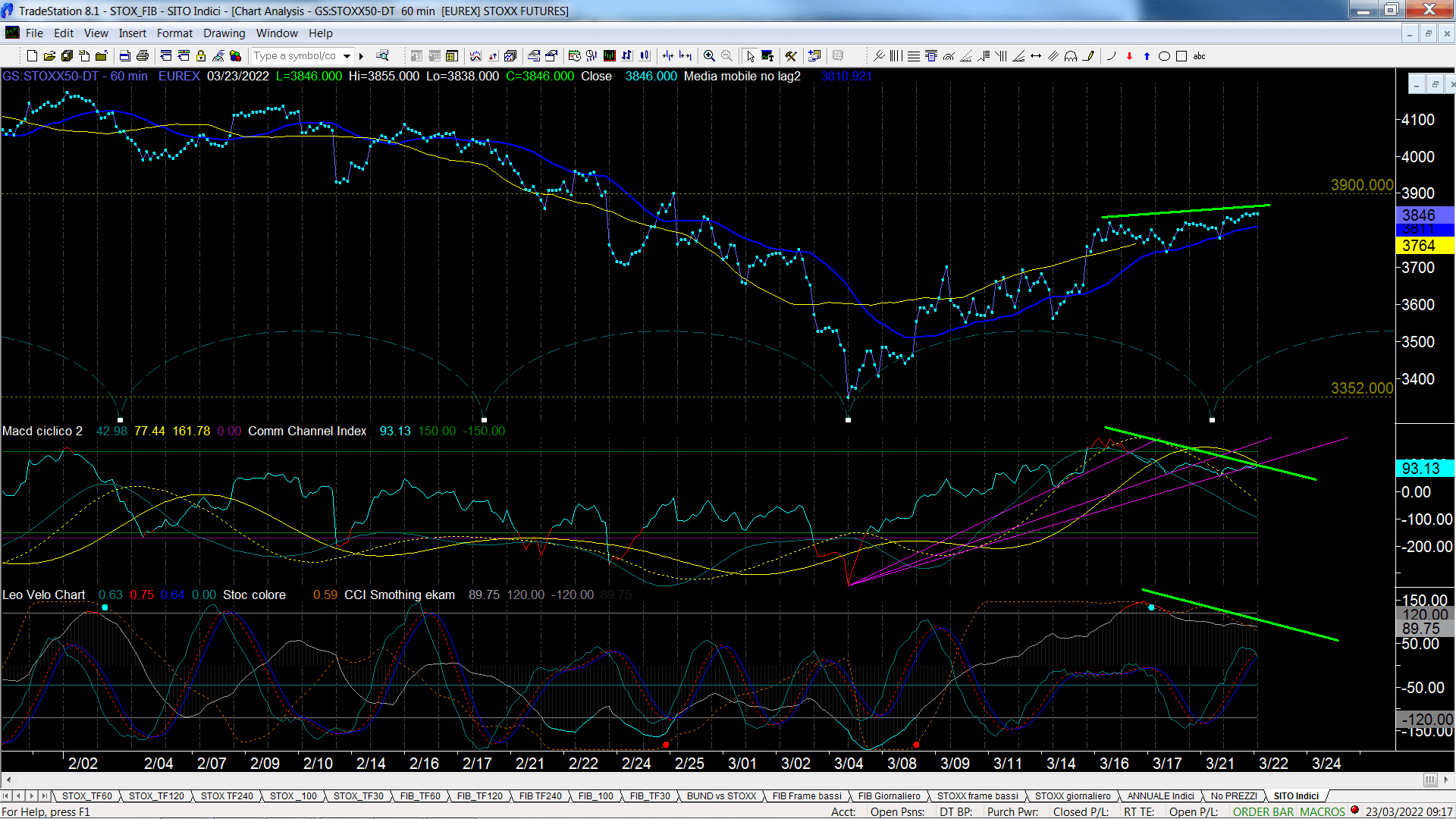Image resolution: width=1456 pixels, height=819 pixels.
Task: Select the blue up arrow tool
Action: click(x=1147, y=56)
